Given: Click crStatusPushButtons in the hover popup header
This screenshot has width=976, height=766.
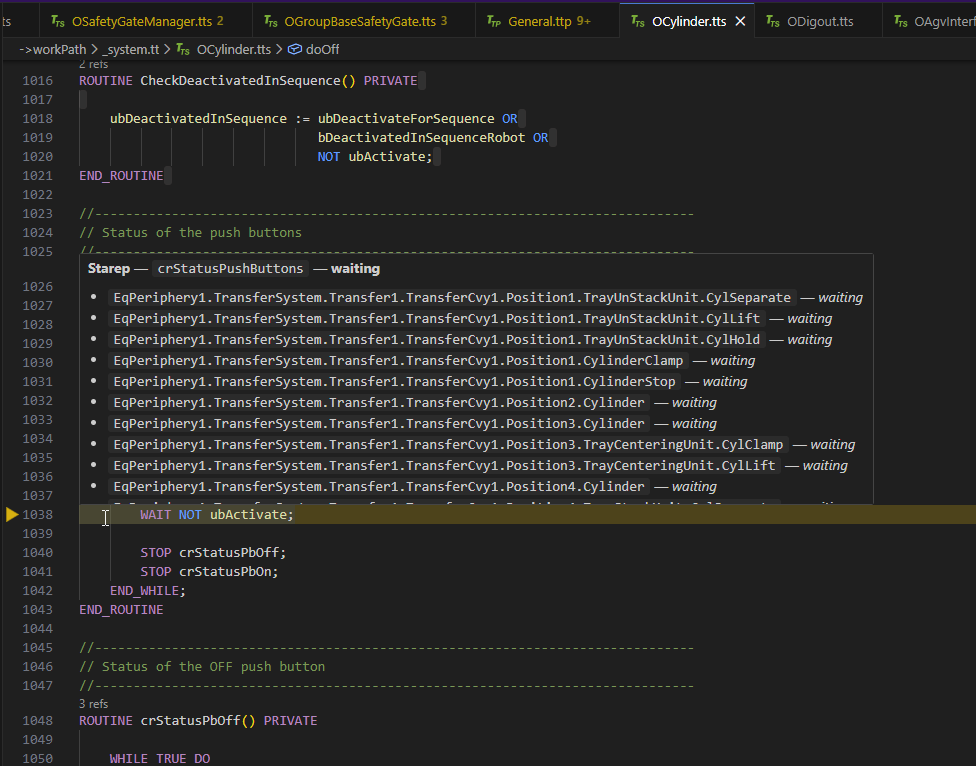Looking at the screenshot, I should pyautogui.click(x=230, y=269).
